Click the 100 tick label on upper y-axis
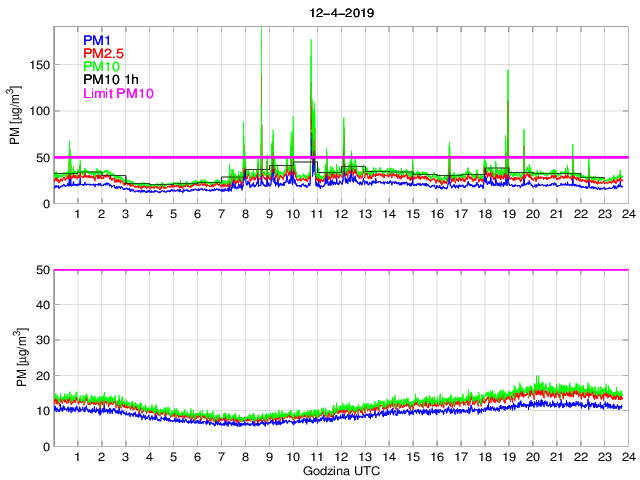This screenshot has height=480, width=640. [x=38, y=111]
